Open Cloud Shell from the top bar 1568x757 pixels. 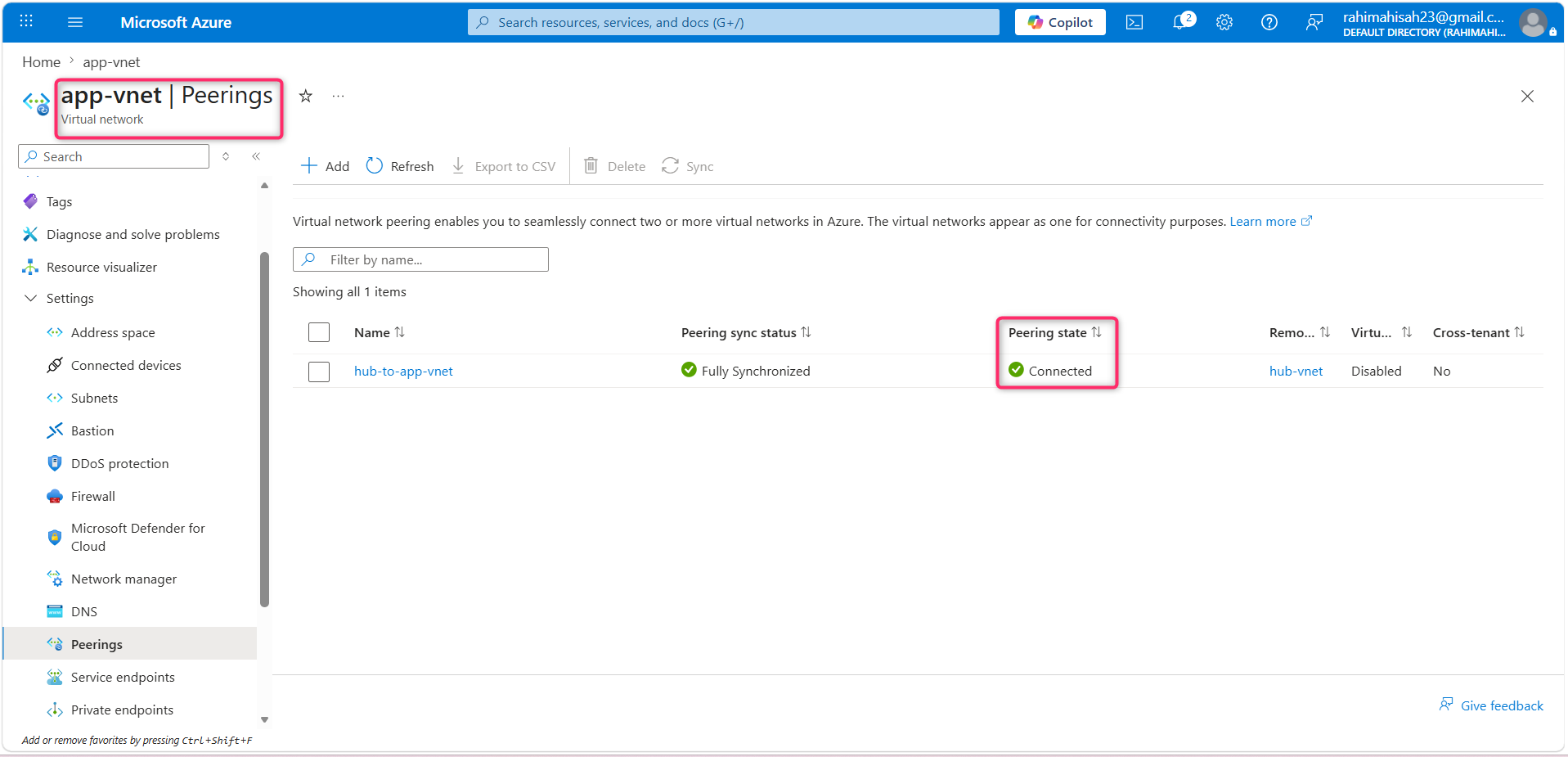(1134, 22)
